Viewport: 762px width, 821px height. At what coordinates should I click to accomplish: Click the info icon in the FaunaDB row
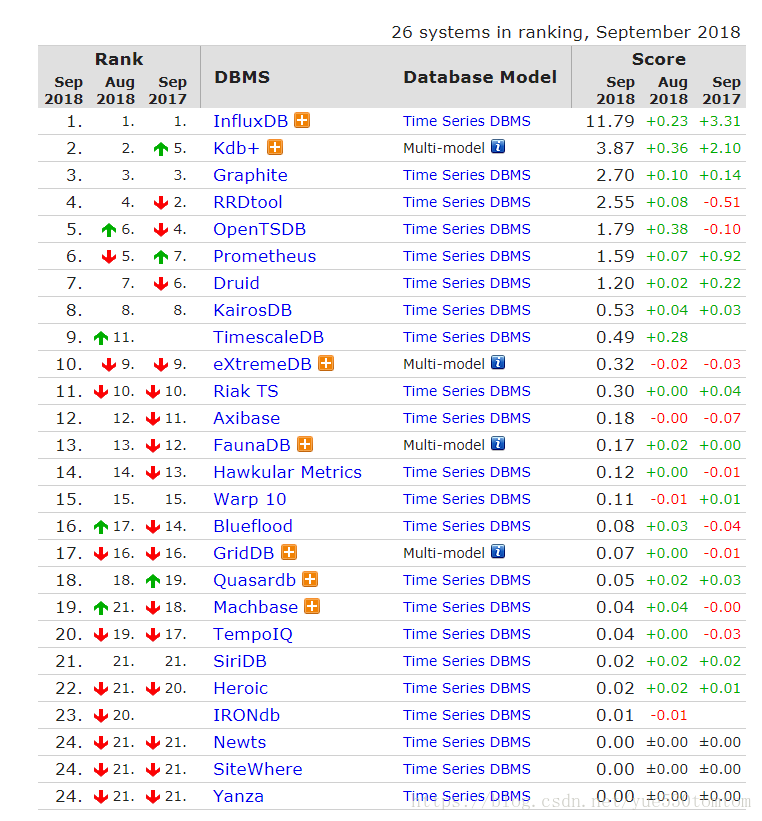[498, 443]
